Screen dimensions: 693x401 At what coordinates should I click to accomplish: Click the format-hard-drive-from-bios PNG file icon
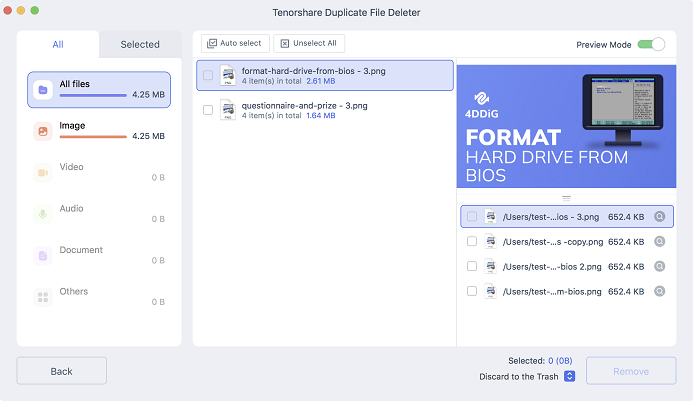(x=228, y=75)
